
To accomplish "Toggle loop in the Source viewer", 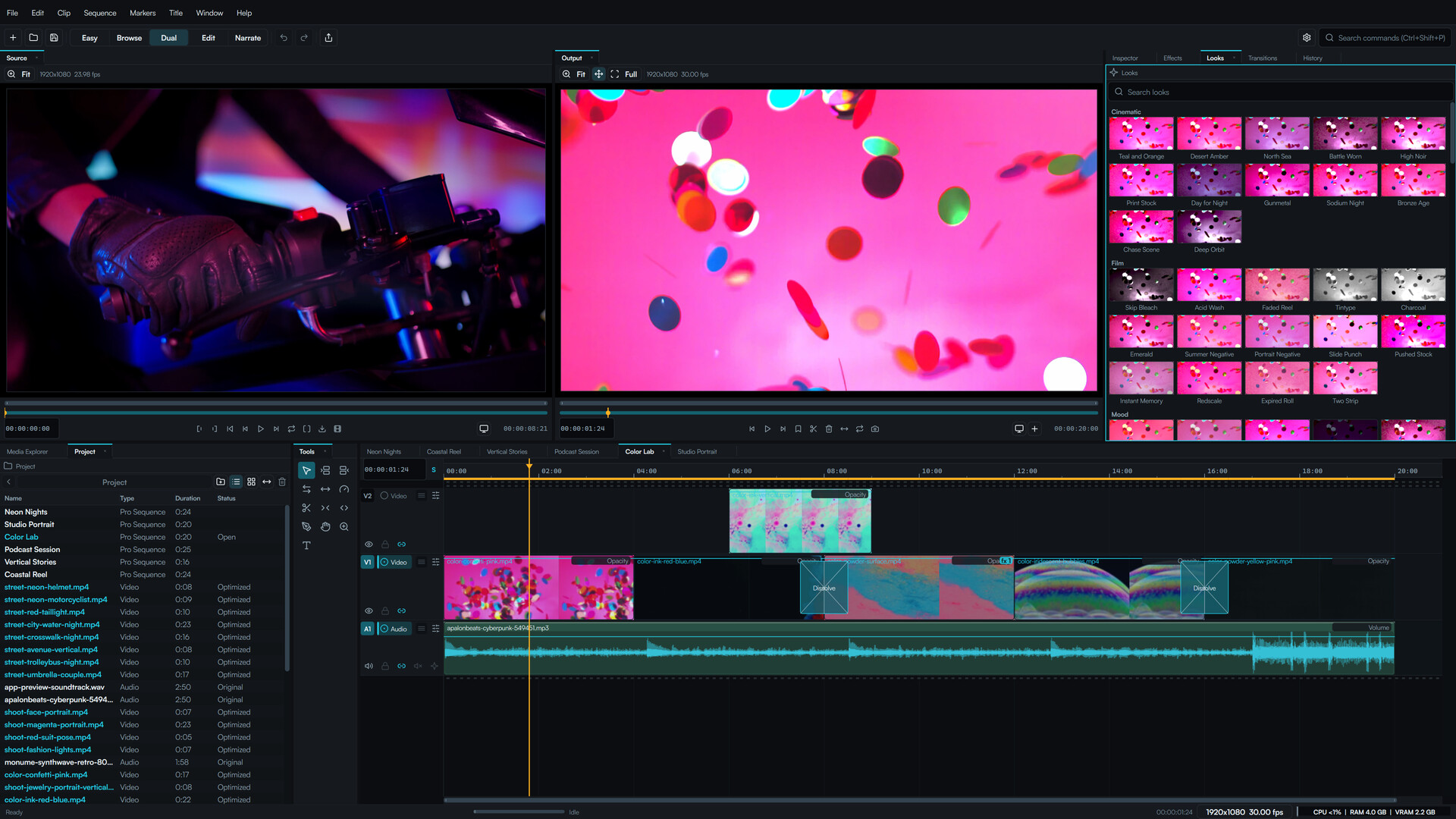I will (291, 429).
